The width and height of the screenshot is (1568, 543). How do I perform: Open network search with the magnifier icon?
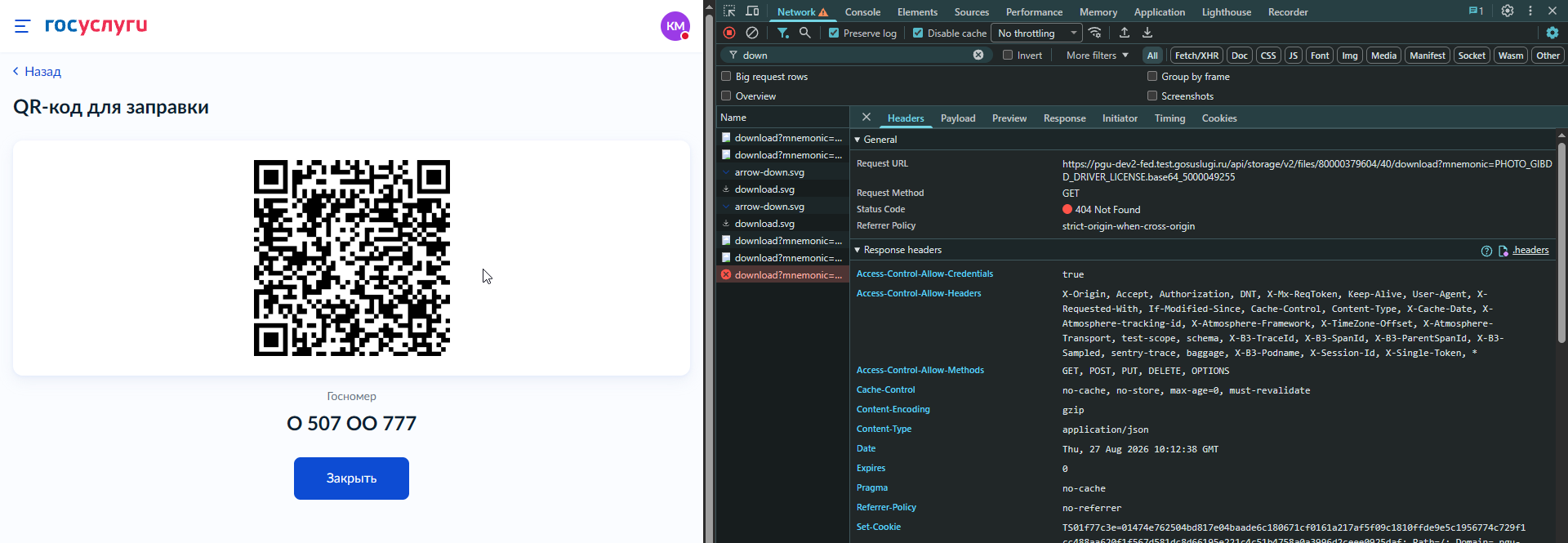point(805,33)
